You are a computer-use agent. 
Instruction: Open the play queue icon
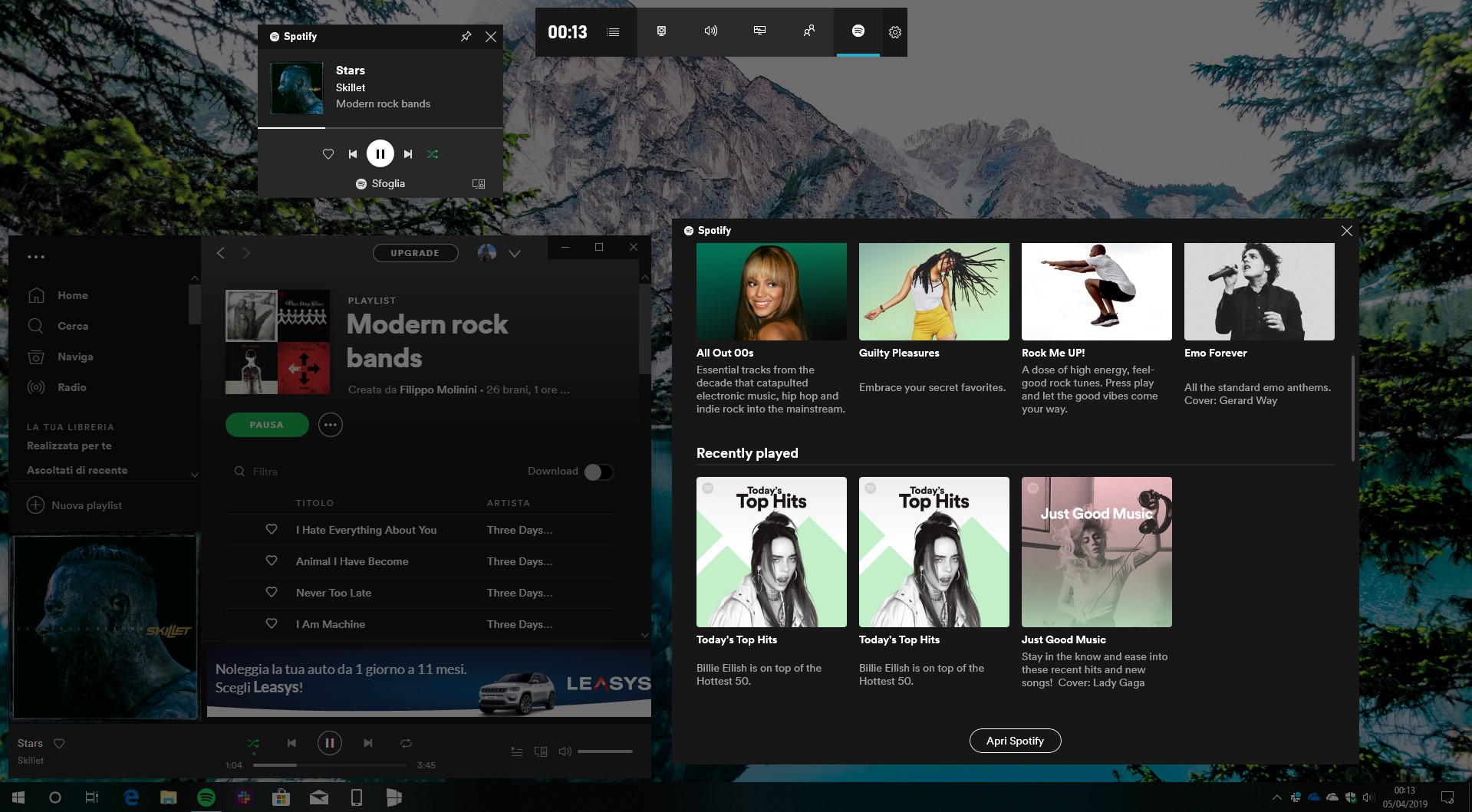click(x=517, y=751)
